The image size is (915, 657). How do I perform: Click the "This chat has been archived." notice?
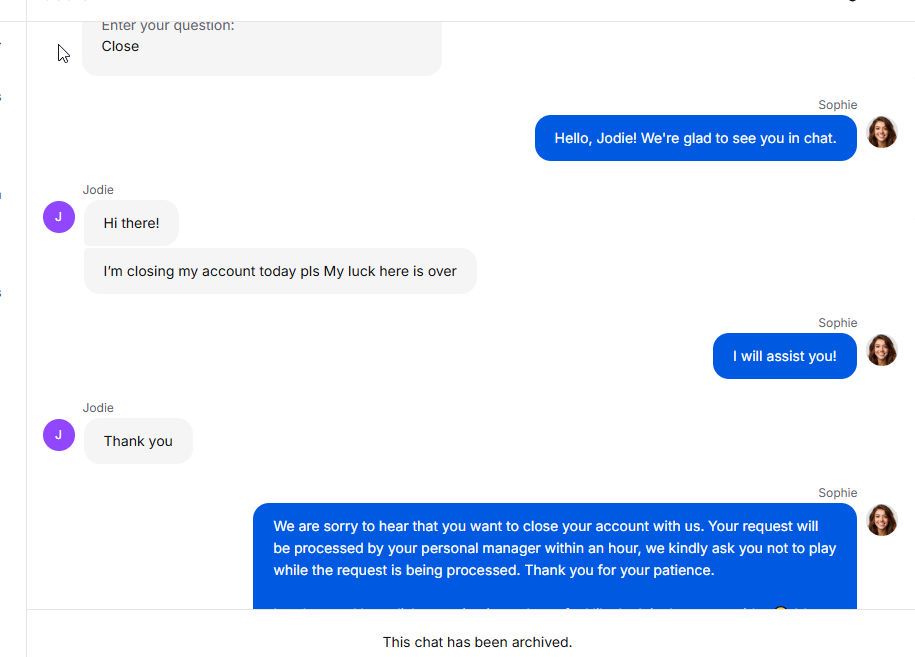[477, 642]
